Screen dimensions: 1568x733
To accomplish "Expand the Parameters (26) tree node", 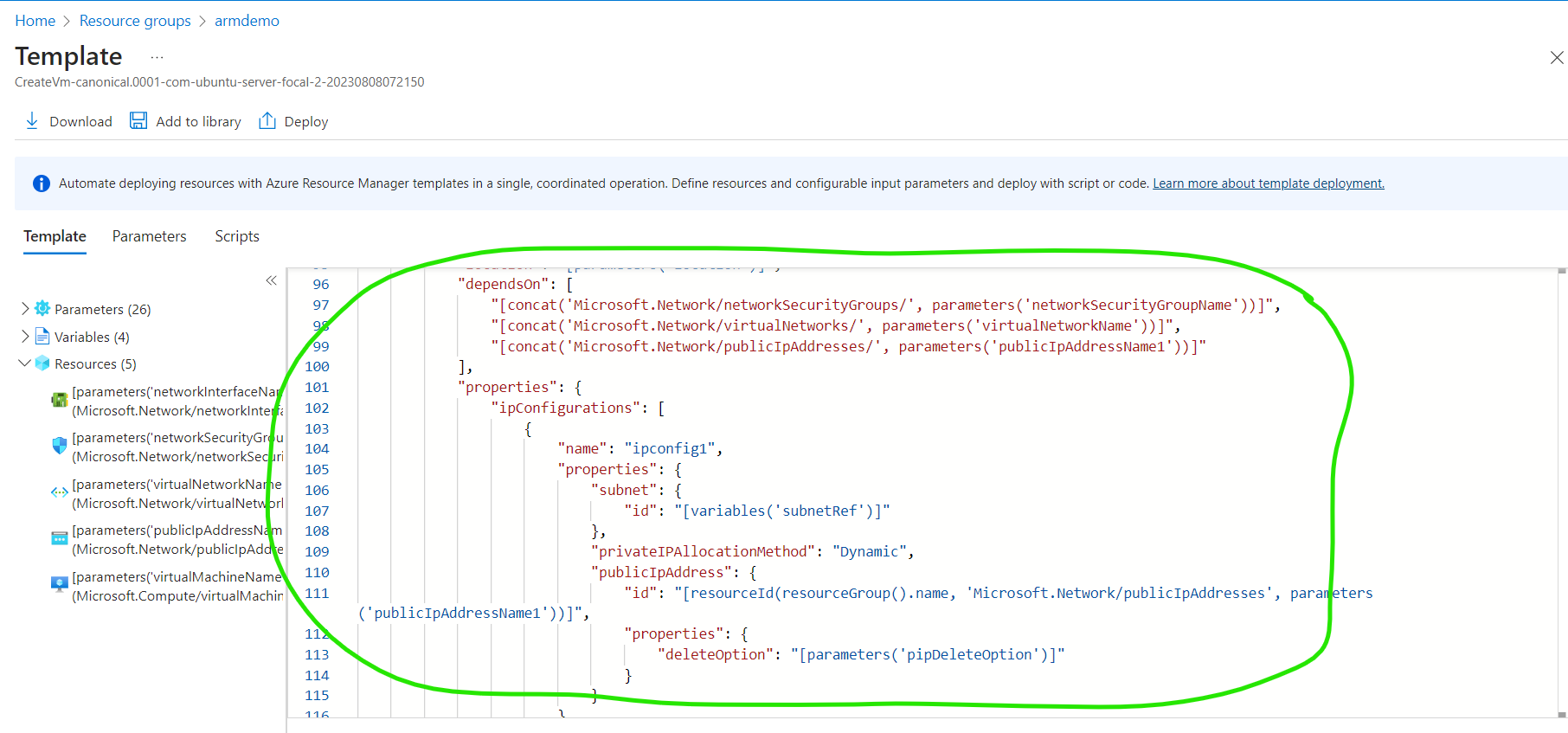I will point(25,309).
